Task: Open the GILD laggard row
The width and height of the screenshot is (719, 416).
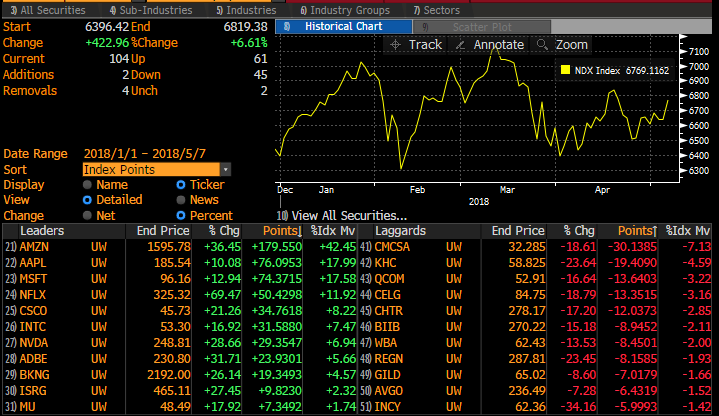Action: click(535, 375)
